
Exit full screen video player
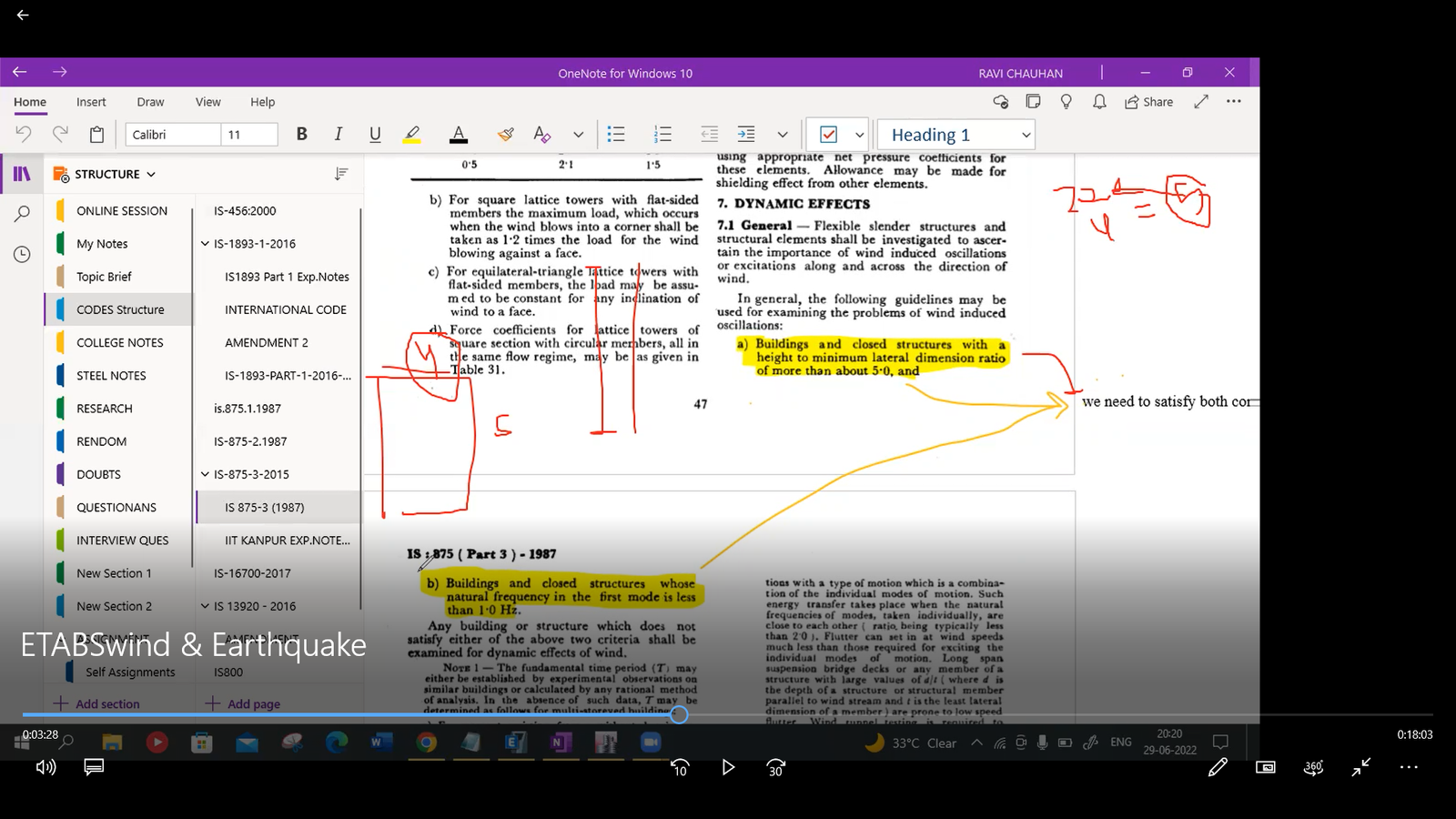click(x=1361, y=767)
